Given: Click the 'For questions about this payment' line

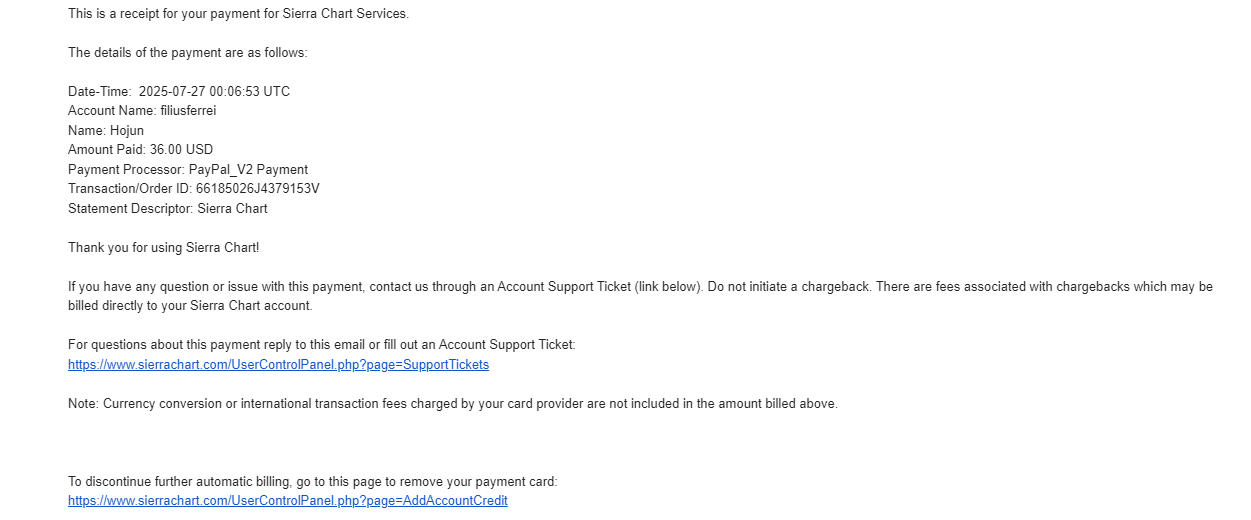Looking at the screenshot, I should tap(321, 345).
